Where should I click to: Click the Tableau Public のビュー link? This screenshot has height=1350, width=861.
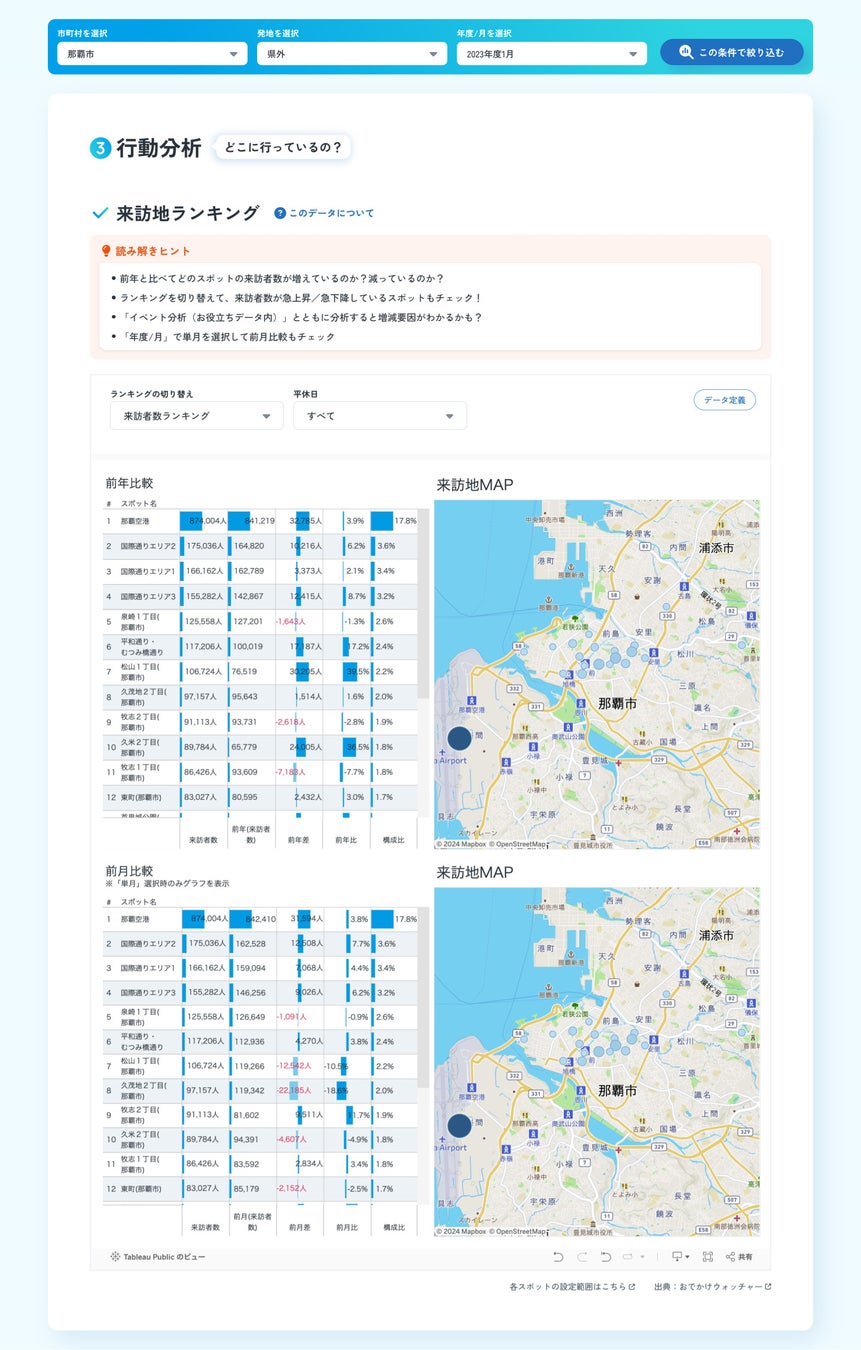click(158, 1256)
